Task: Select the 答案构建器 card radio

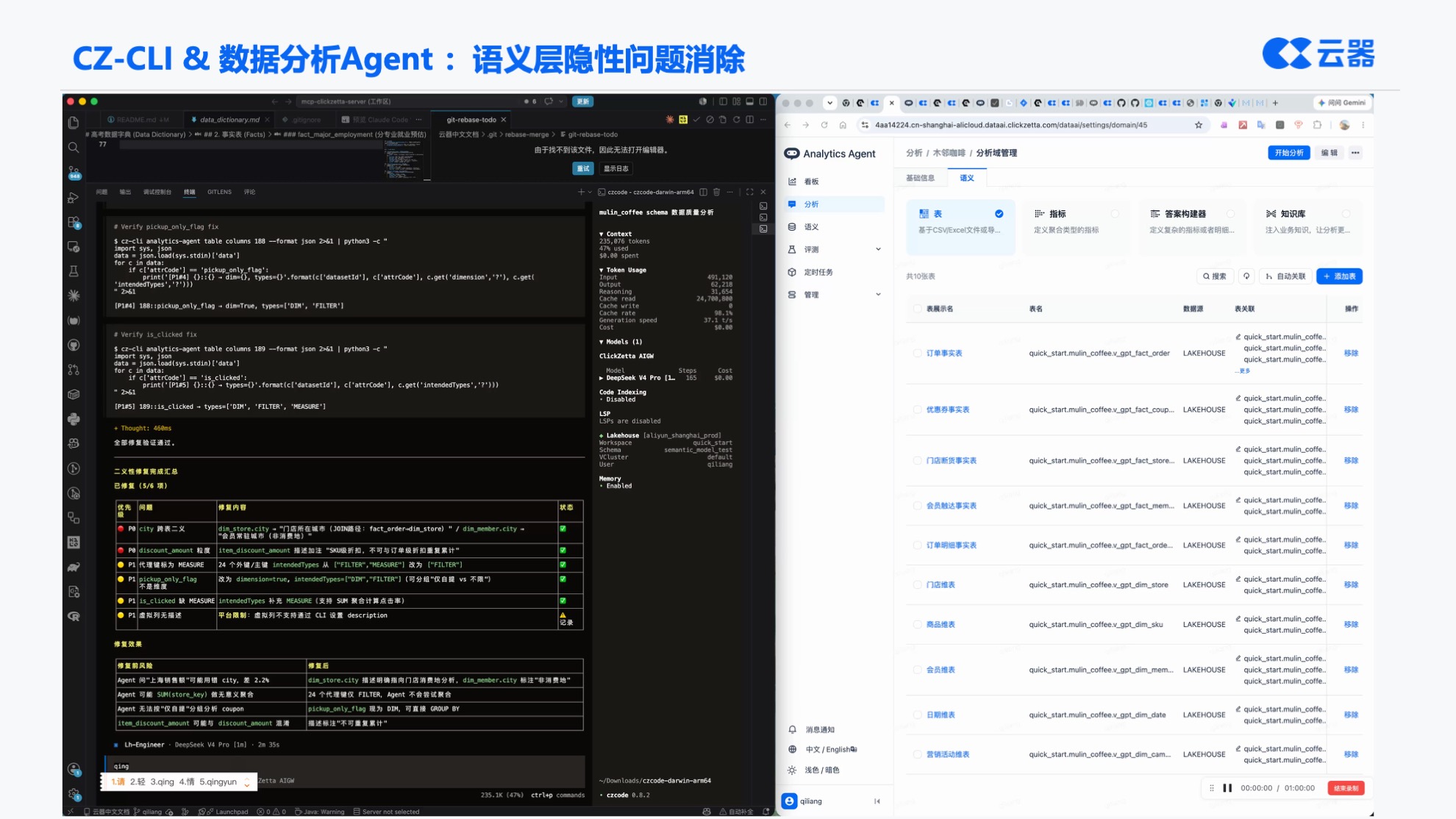Action: tap(1230, 214)
